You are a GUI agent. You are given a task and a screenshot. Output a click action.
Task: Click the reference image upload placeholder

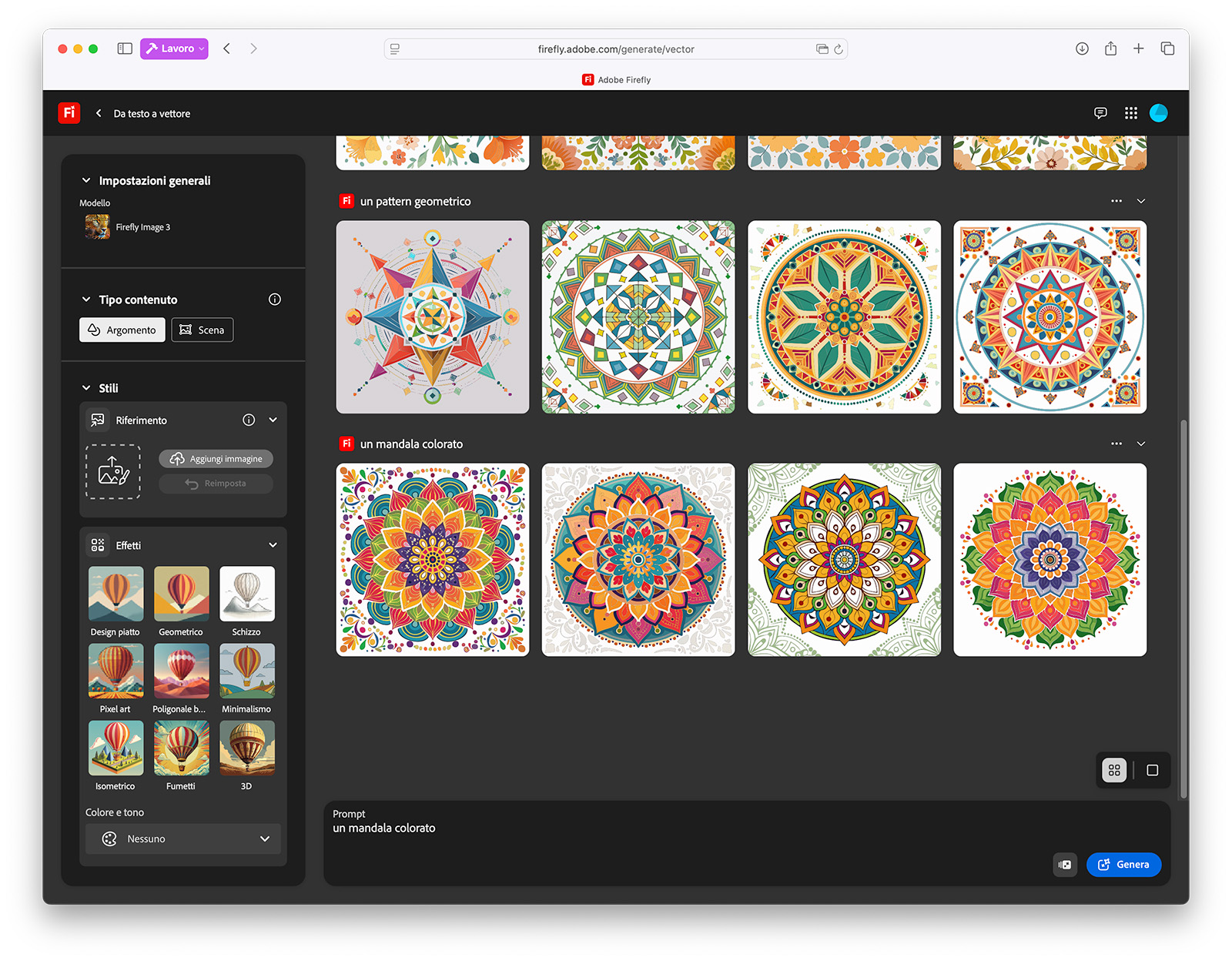[113, 471]
